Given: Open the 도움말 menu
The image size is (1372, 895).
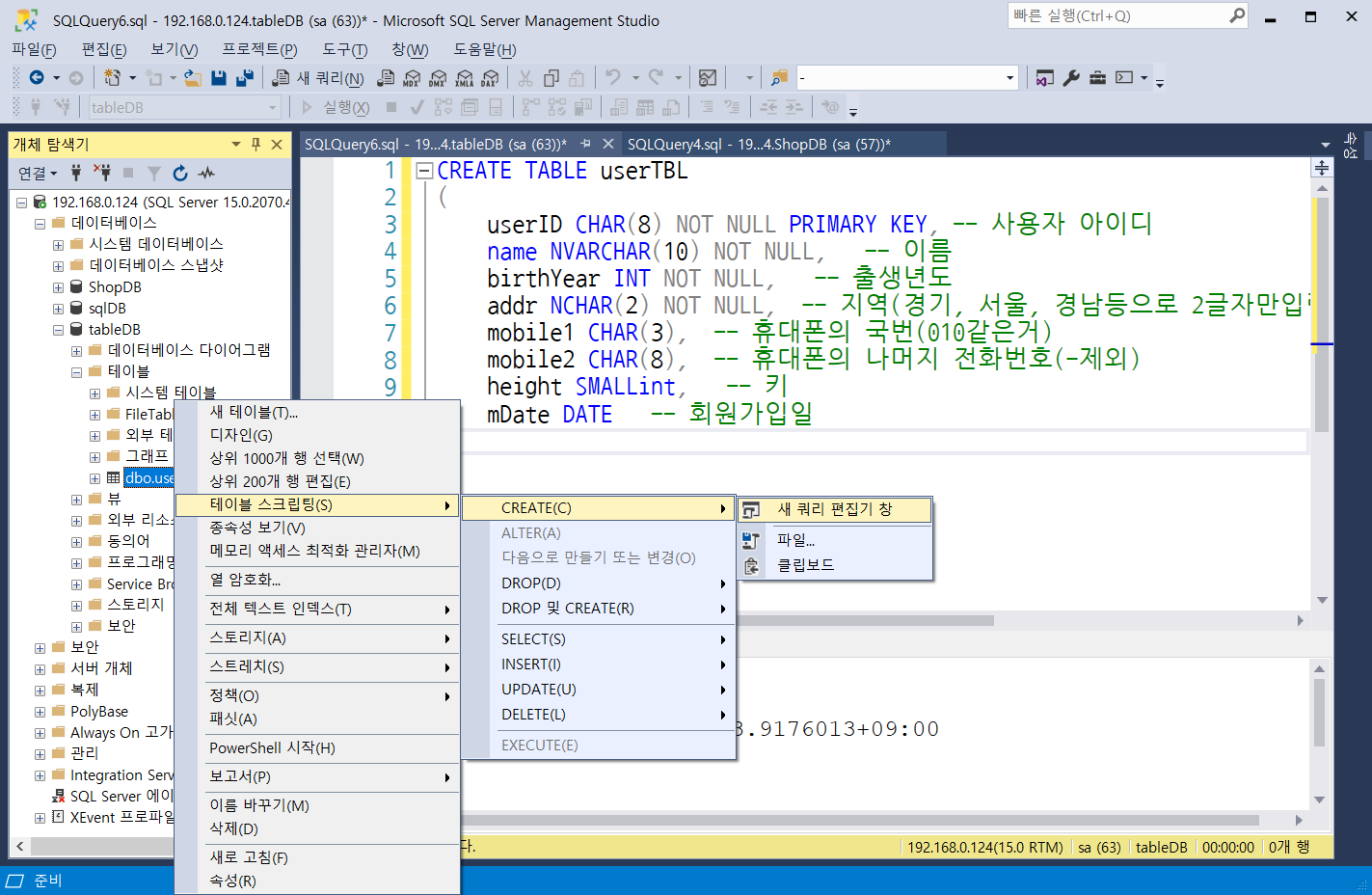Looking at the screenshot, I should [x=485, y=49].
